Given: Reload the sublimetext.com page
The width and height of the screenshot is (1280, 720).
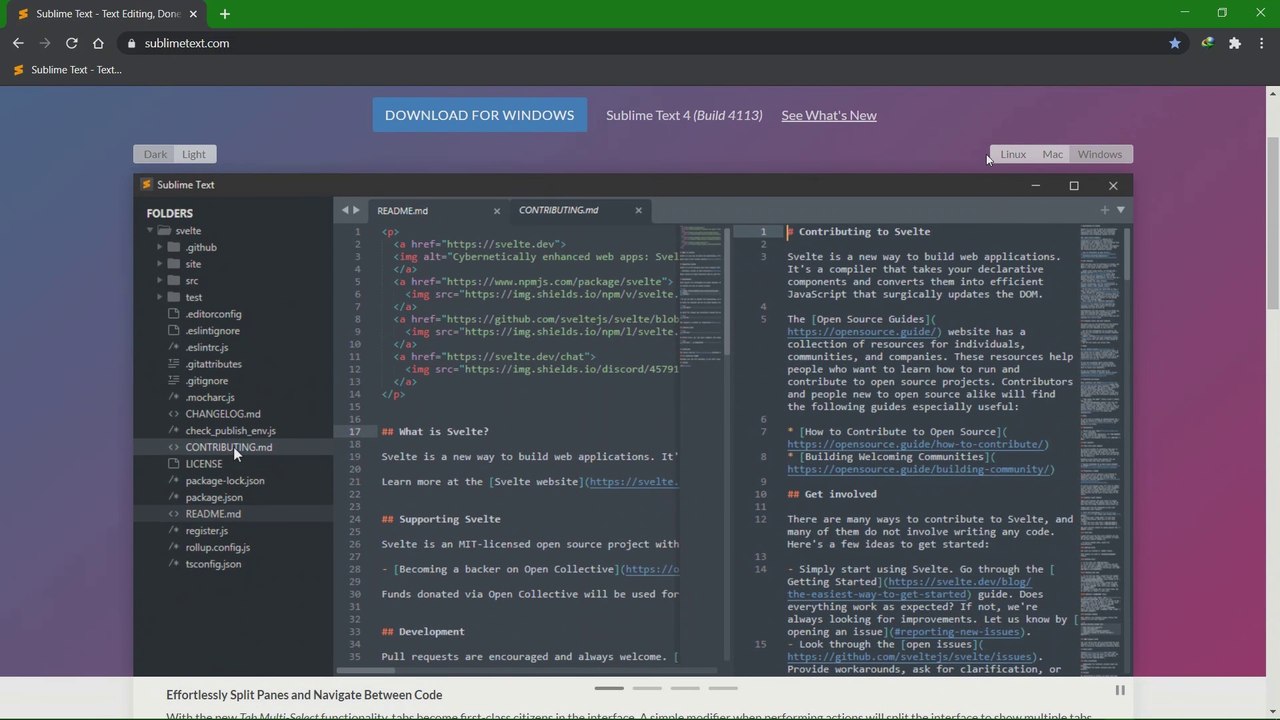Looking at the screenshot, I should coord(72,43).
